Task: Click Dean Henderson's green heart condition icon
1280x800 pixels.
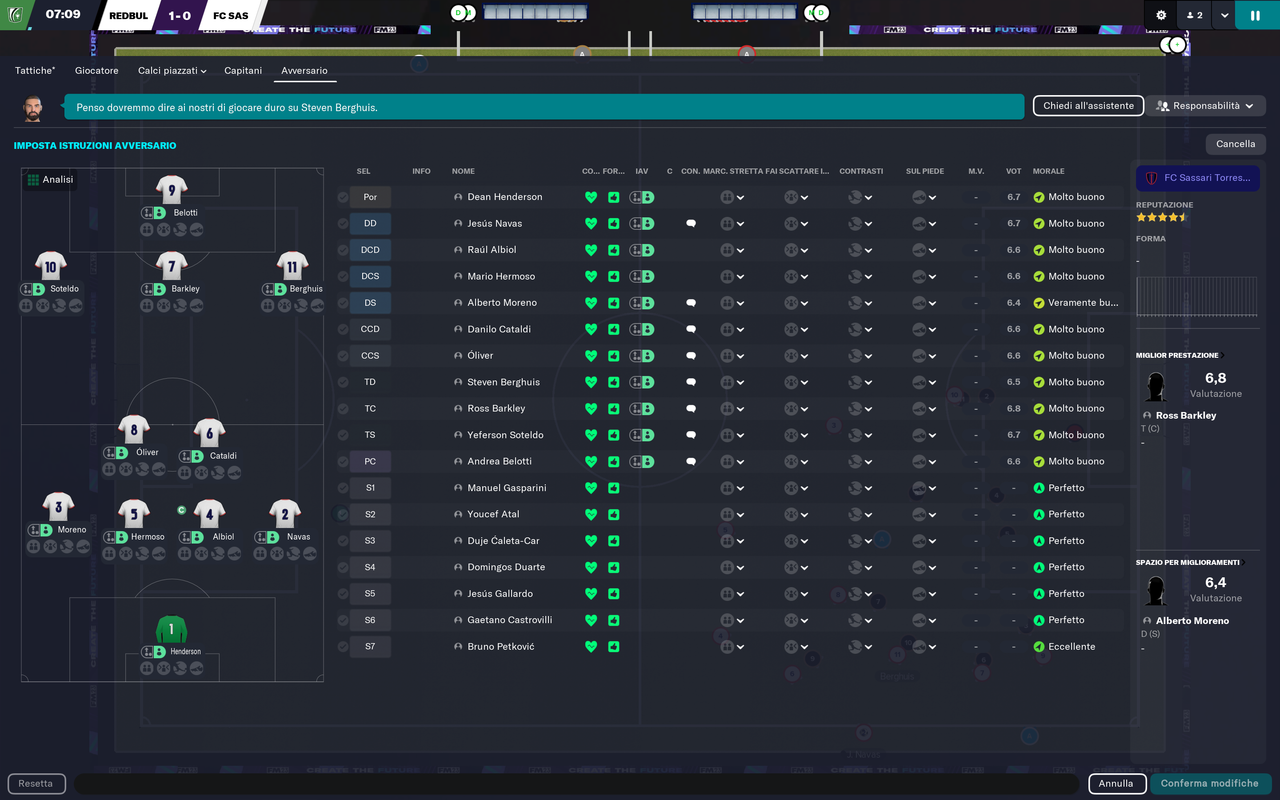Action: [x=591, y=197]
